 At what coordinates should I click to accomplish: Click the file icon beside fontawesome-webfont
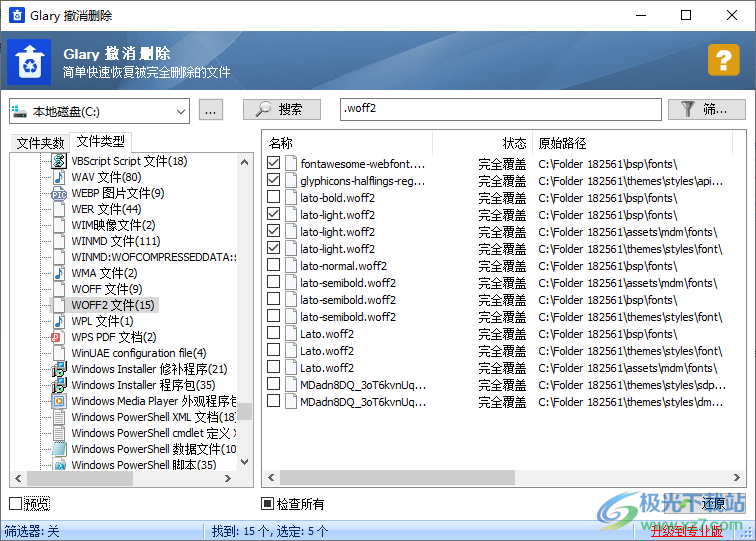point(291,163)
